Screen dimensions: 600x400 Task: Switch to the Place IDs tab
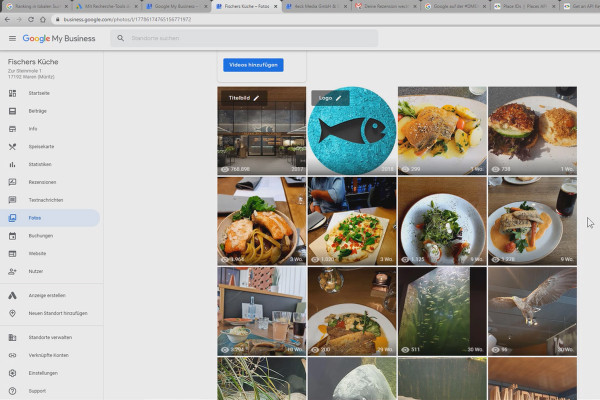525,6
